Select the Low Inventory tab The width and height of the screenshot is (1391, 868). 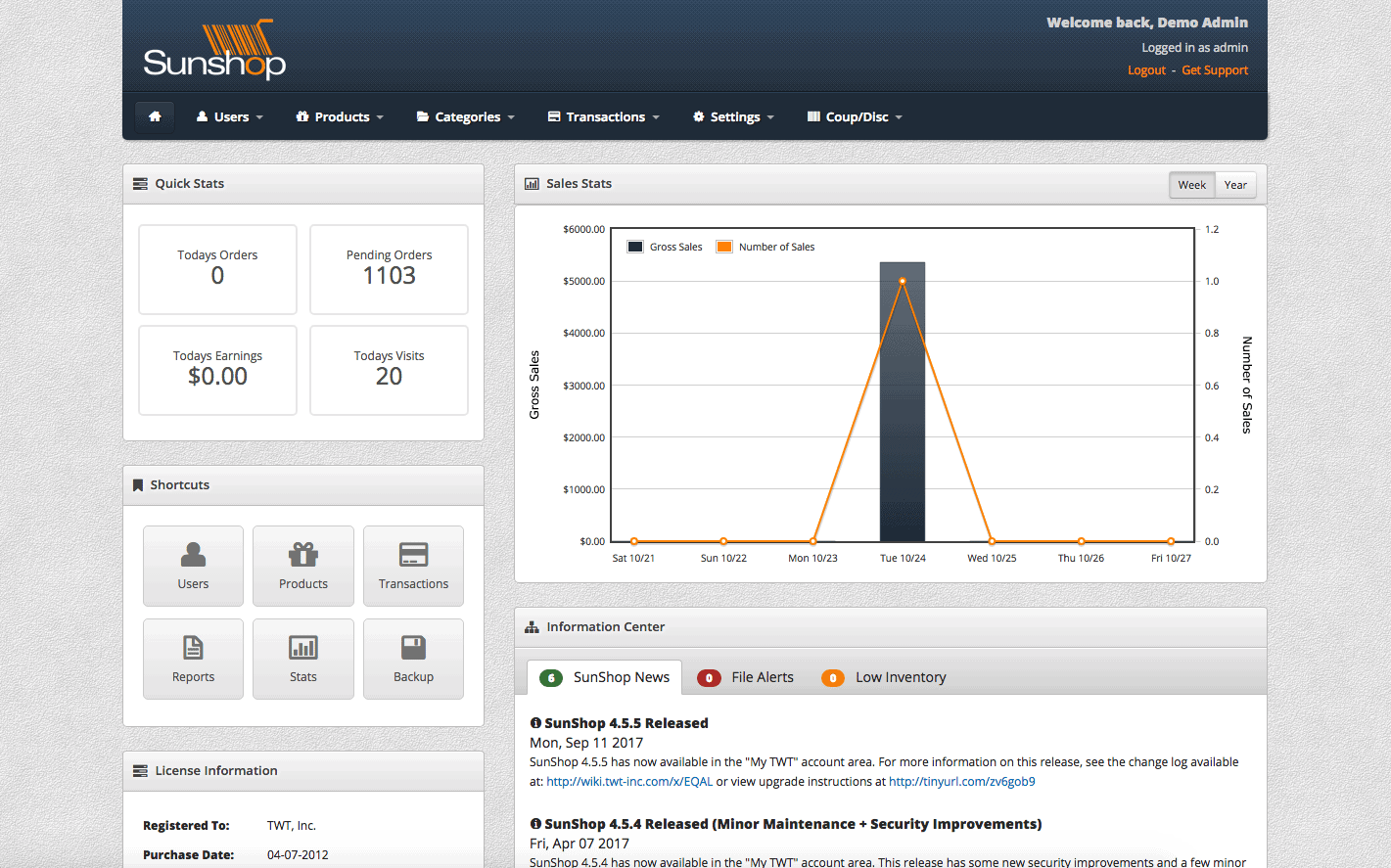884,677
